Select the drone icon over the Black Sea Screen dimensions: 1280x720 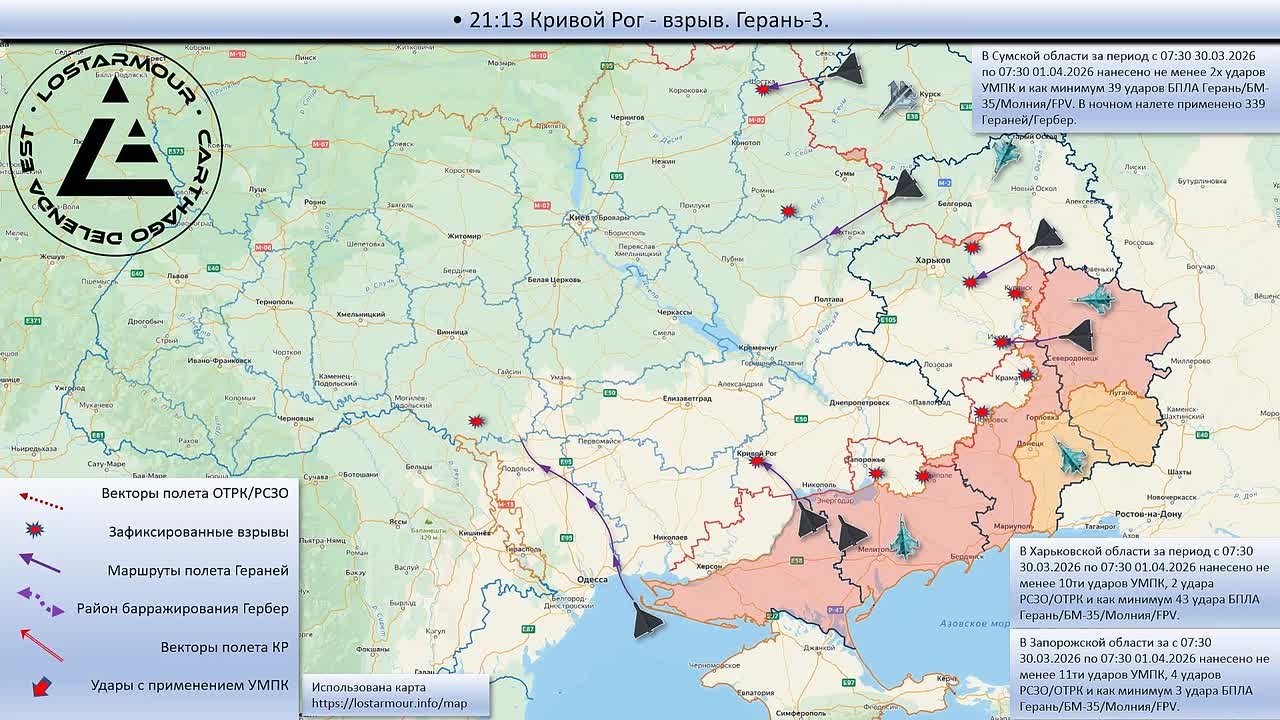tap(646, 621)
